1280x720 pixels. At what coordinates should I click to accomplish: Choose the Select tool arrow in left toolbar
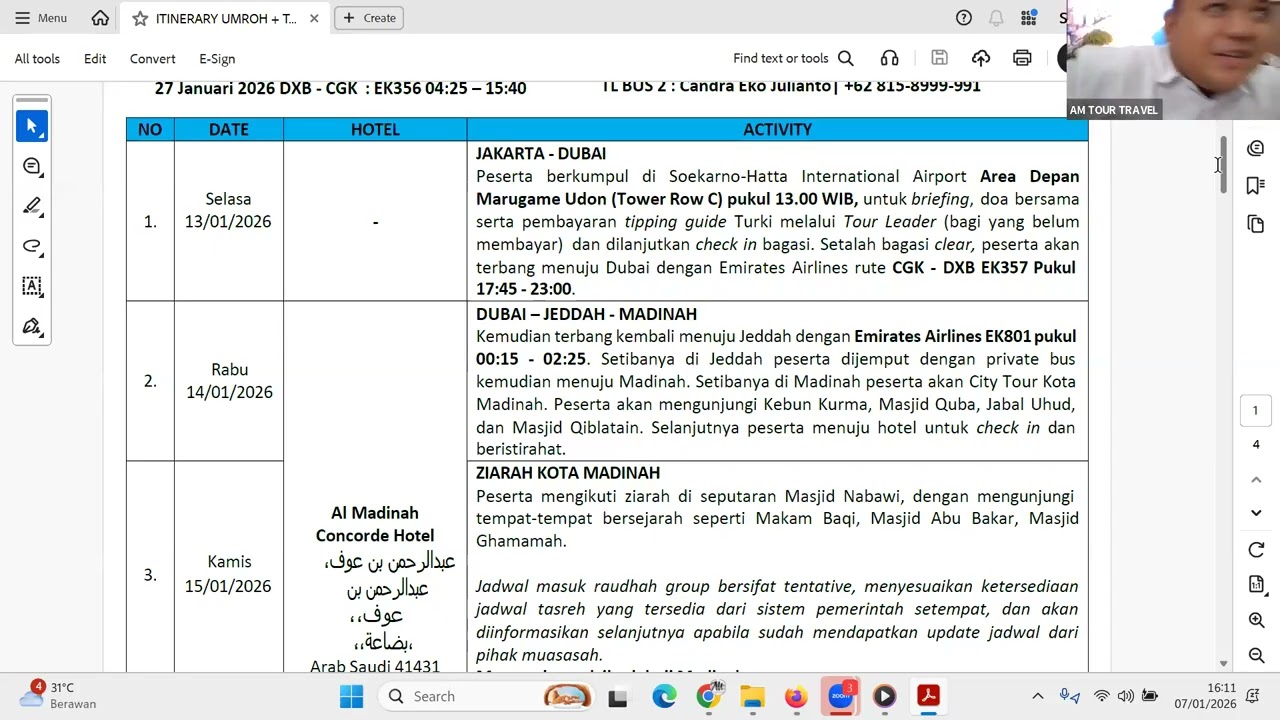(x=32, y=126)
